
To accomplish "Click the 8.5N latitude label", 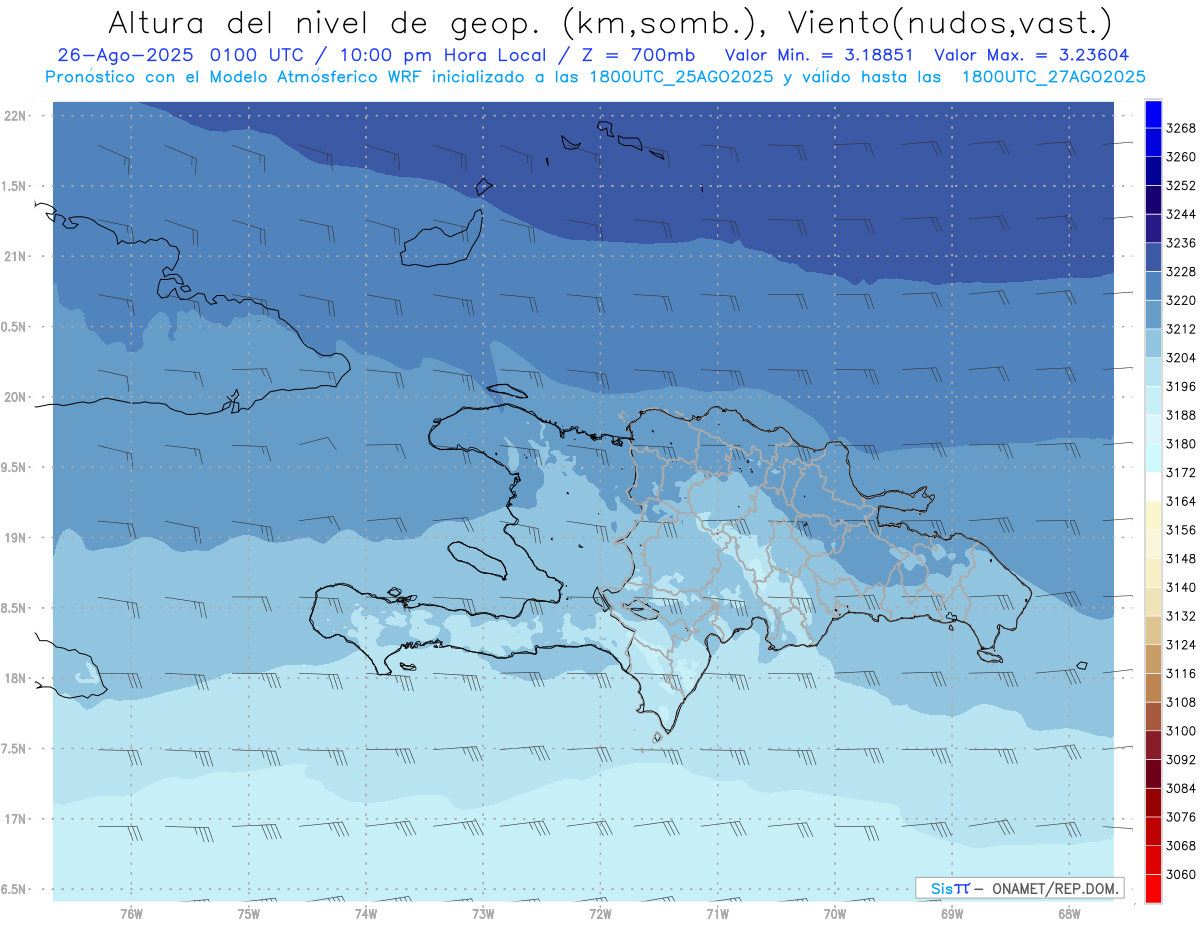I will [x=15, y=608].
